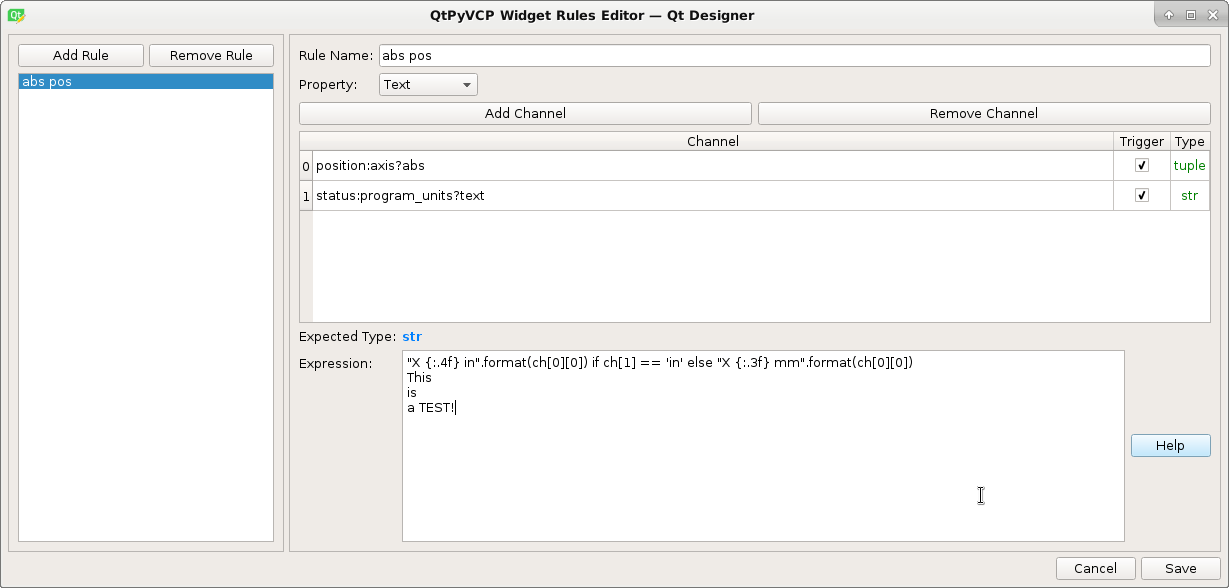This screenshot has height=588, width=1229.
Task: Open the Property dropdown showing Text
Action: point(428,84)
